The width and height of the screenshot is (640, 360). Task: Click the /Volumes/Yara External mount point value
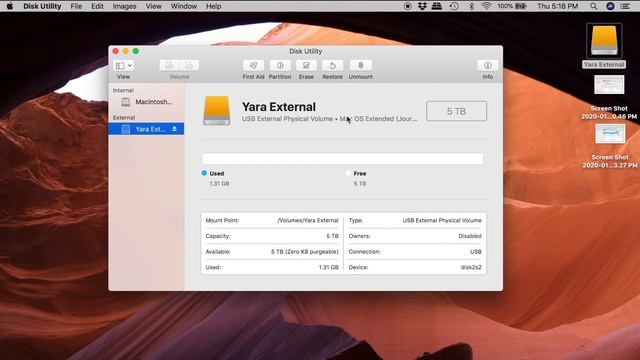[x=308, y=220]
